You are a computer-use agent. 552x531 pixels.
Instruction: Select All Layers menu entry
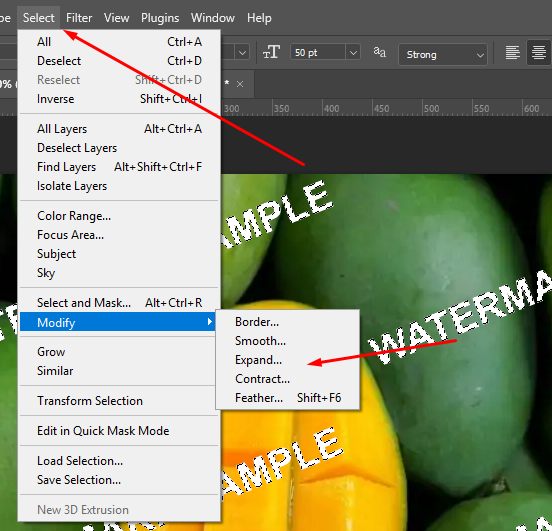click(120, 129)
